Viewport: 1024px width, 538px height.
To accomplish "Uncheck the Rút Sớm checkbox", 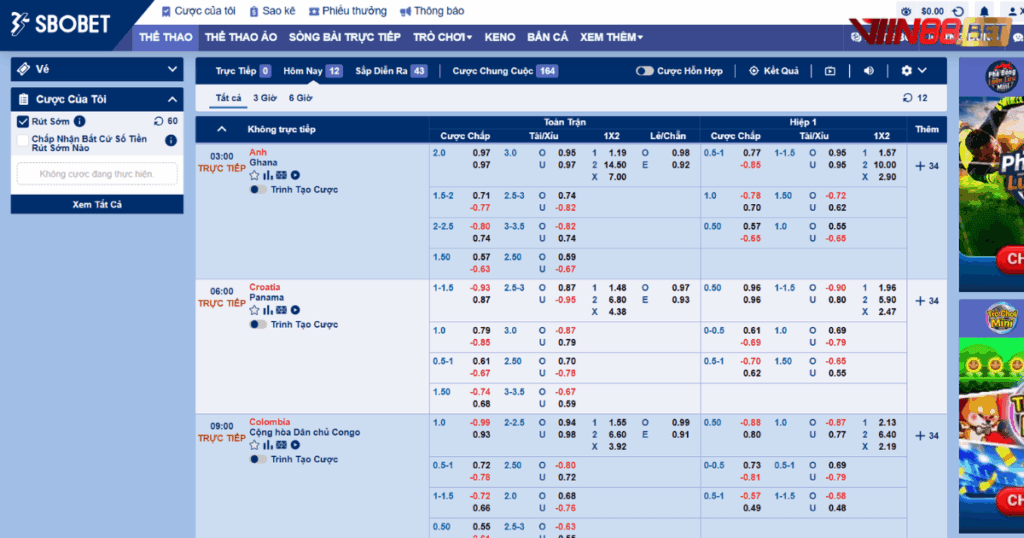I will 23,121.
